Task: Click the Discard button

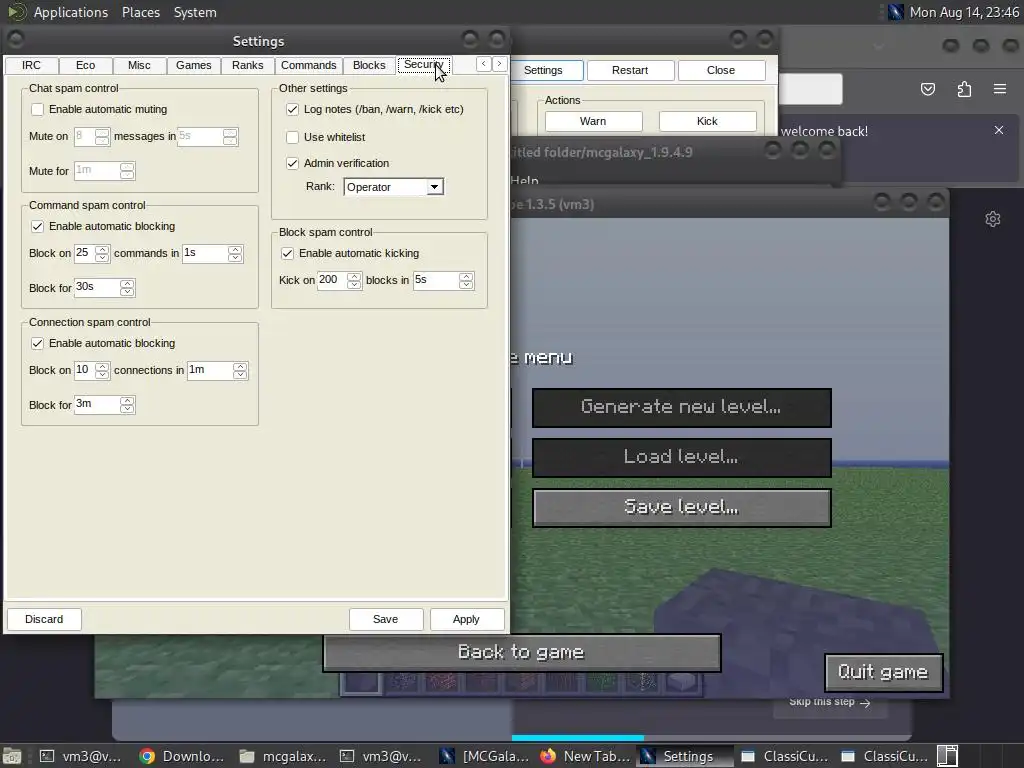Action: point(44,619)
